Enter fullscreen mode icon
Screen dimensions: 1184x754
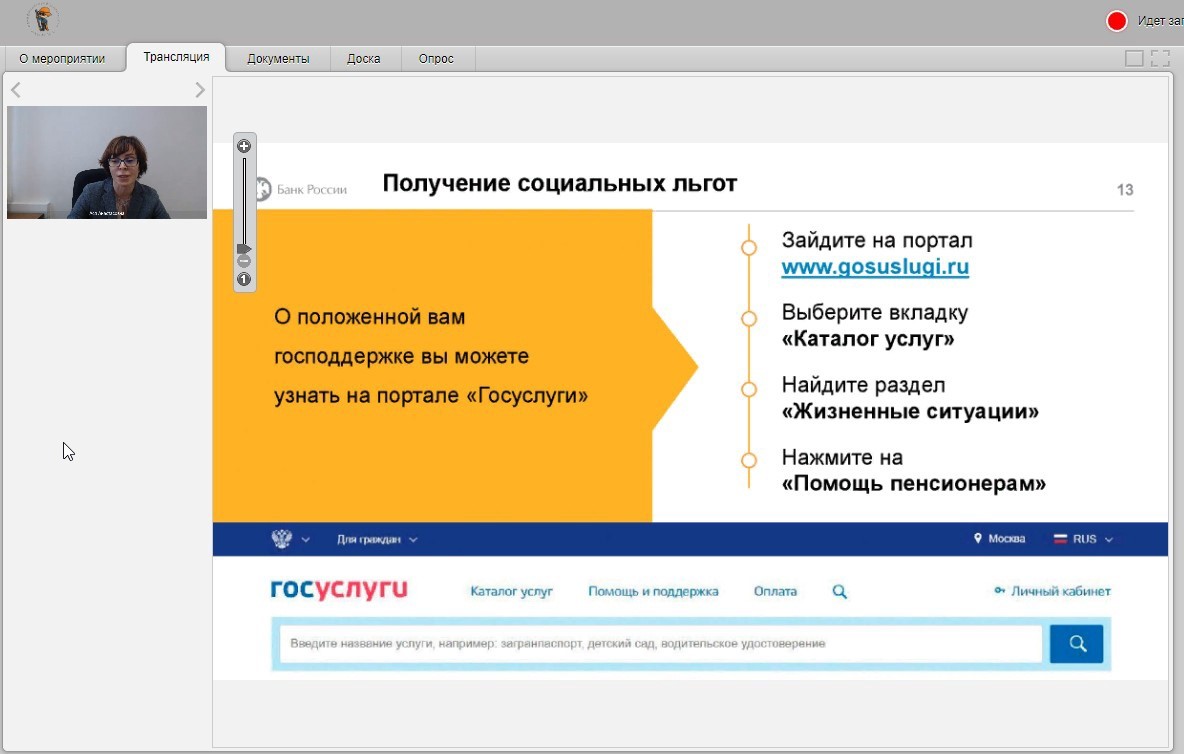click(1161, 58)
